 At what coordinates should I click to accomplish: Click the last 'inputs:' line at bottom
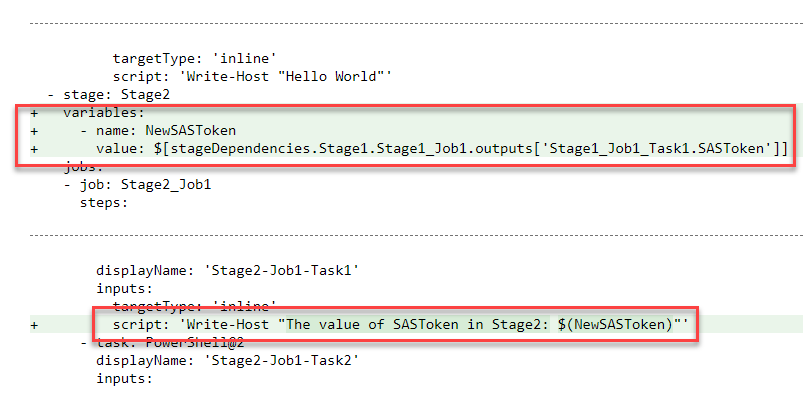(124, 379)
